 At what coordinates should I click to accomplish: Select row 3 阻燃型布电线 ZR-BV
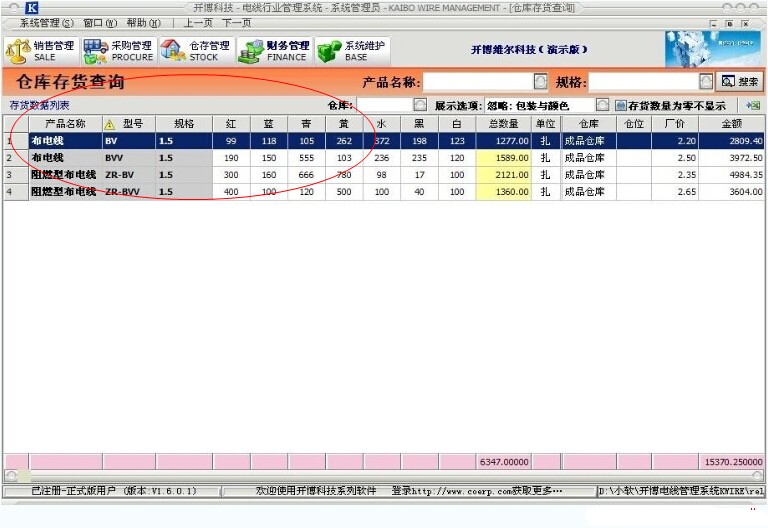tap(384, 175)
